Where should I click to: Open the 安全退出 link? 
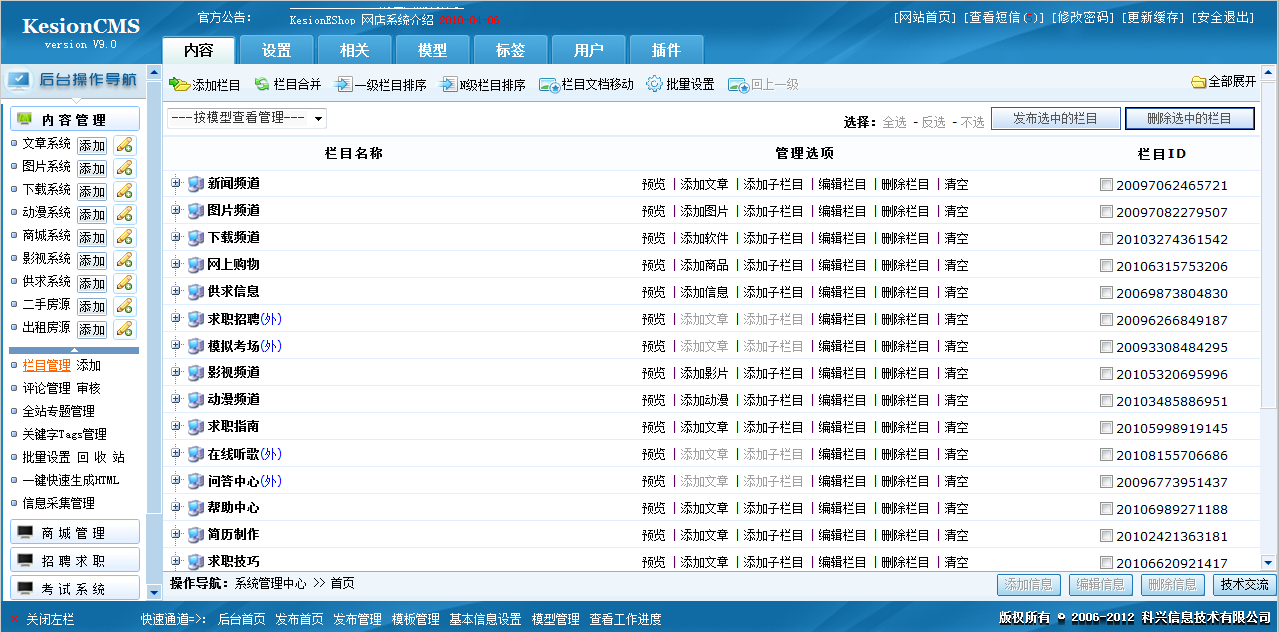(1224, 18)
